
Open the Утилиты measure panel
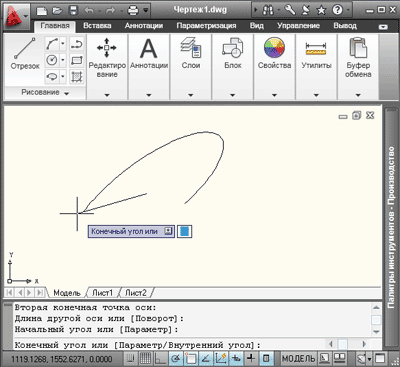316,53
